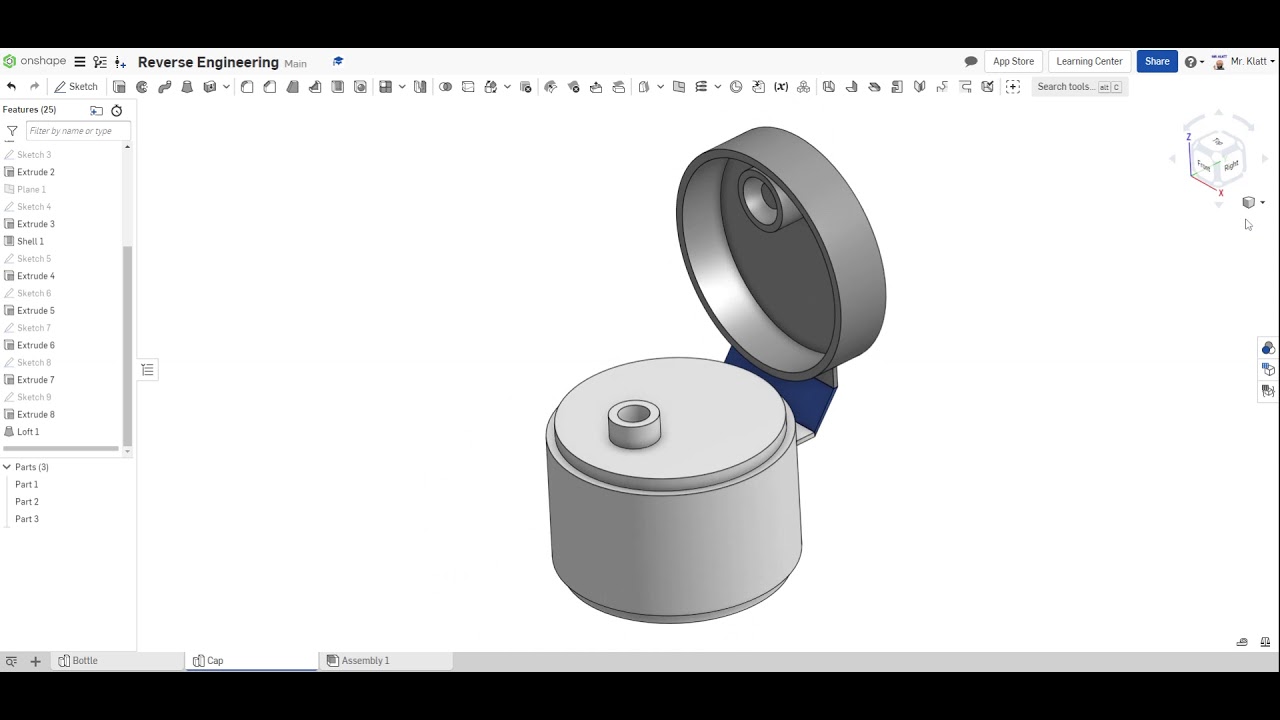Image resolution: width=1280 pixels, height=720 pixels.
Task: Select the Rib tool
Action: (315, 87)
